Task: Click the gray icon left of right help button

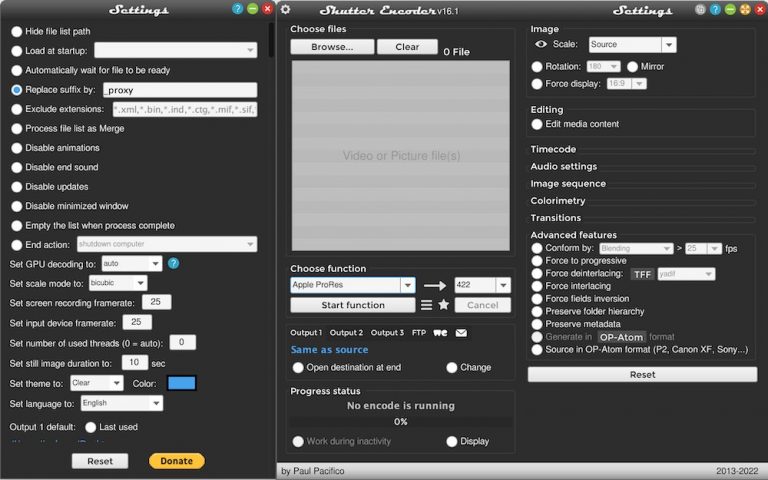Action: coord(701,10)
